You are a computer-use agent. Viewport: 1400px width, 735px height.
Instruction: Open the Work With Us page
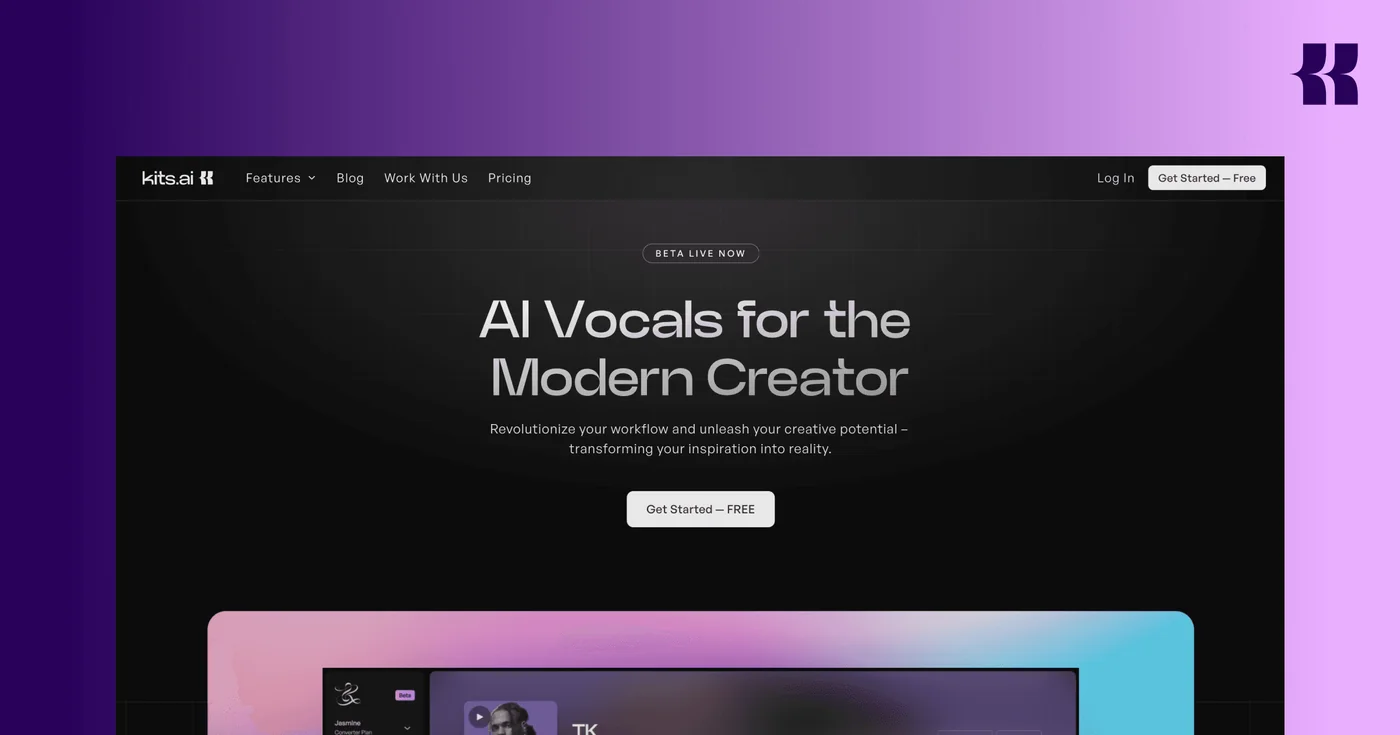pos(426,178)
